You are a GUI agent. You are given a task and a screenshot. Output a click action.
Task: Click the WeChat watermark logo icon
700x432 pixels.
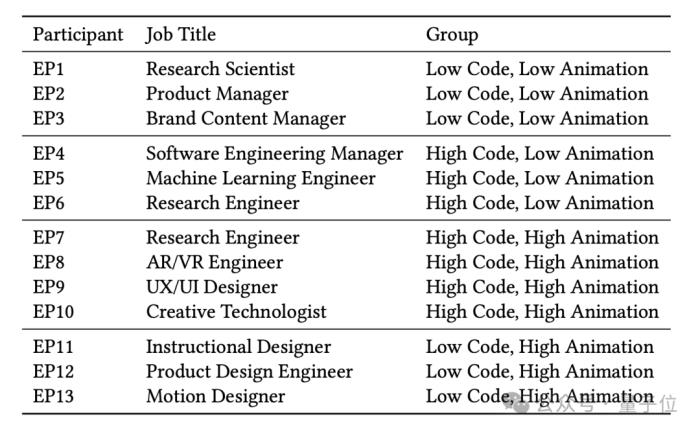pyautogui.click(x=516, y=403)
